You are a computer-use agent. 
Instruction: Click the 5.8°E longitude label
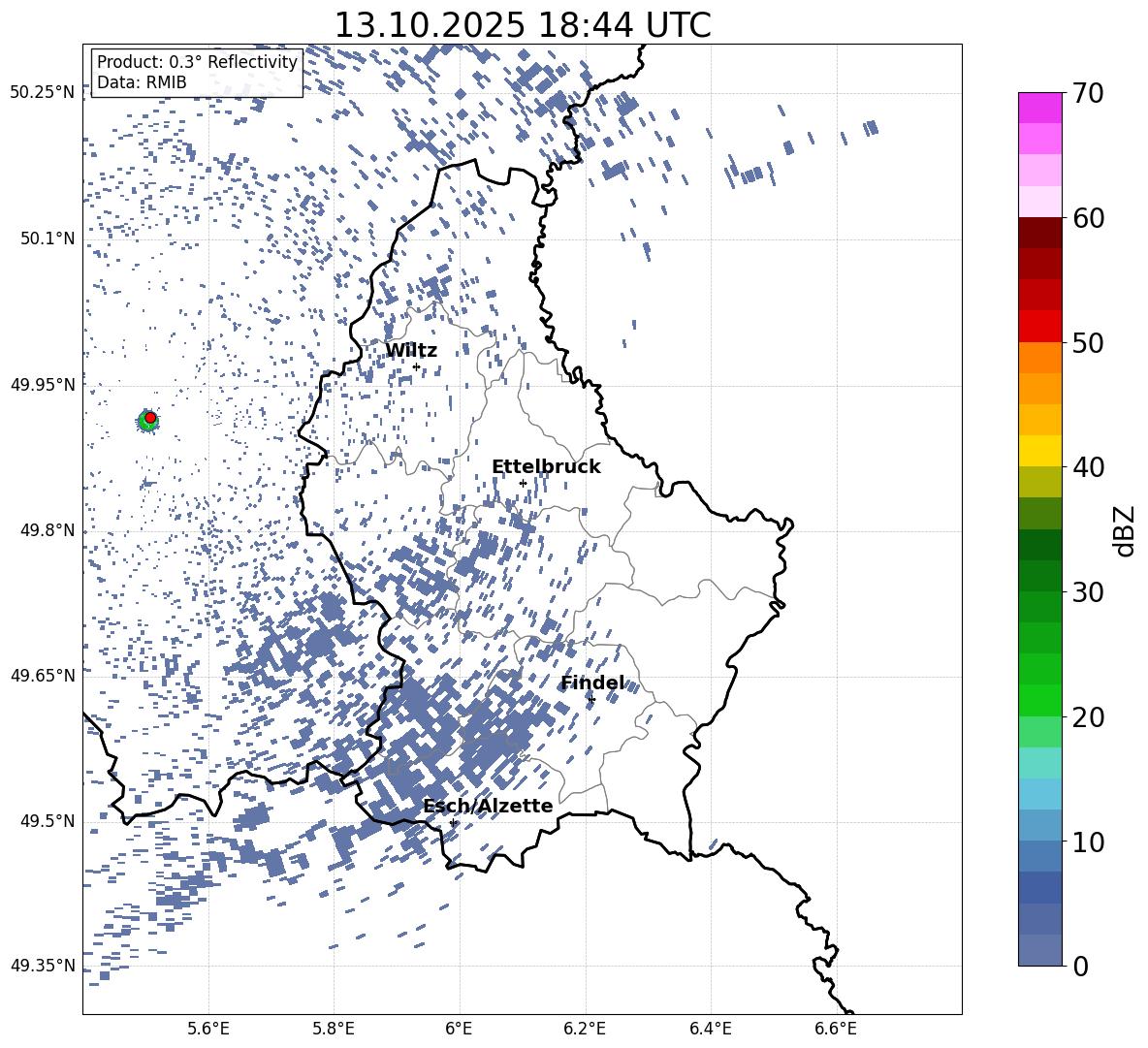coord(334,1029)
